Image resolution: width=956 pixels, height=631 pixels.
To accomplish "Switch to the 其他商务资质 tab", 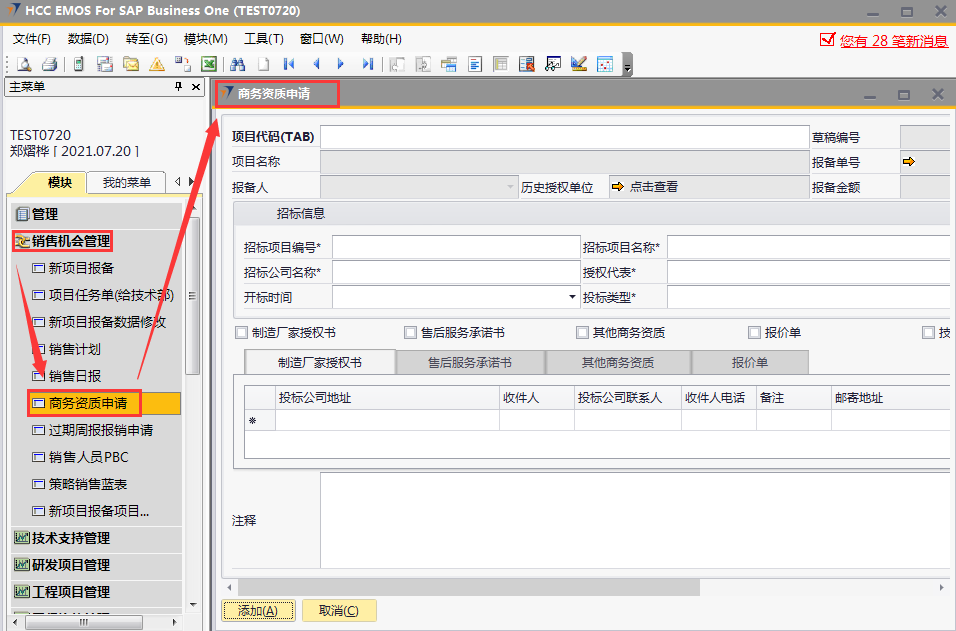I will click(617, 362).
